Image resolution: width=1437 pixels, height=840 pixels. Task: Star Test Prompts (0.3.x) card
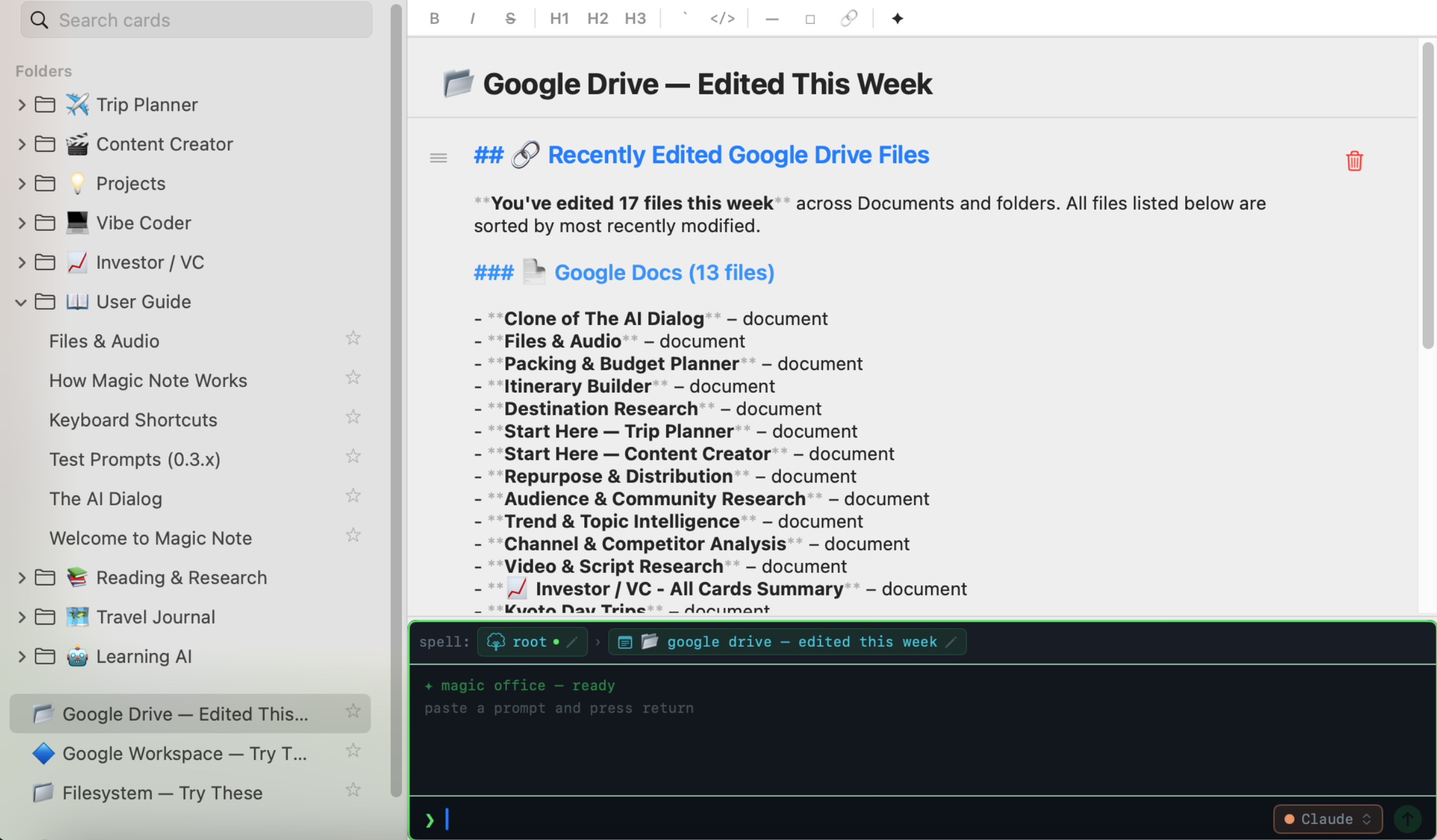353,456
